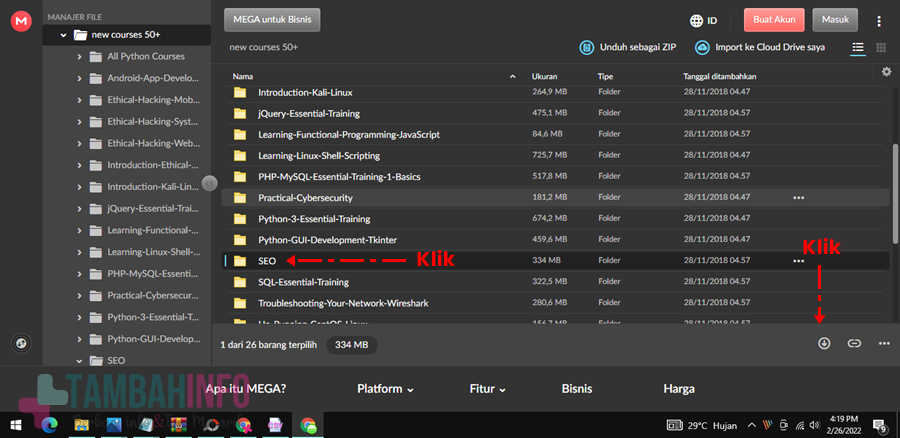Click the Masuk button

point(835,20)
